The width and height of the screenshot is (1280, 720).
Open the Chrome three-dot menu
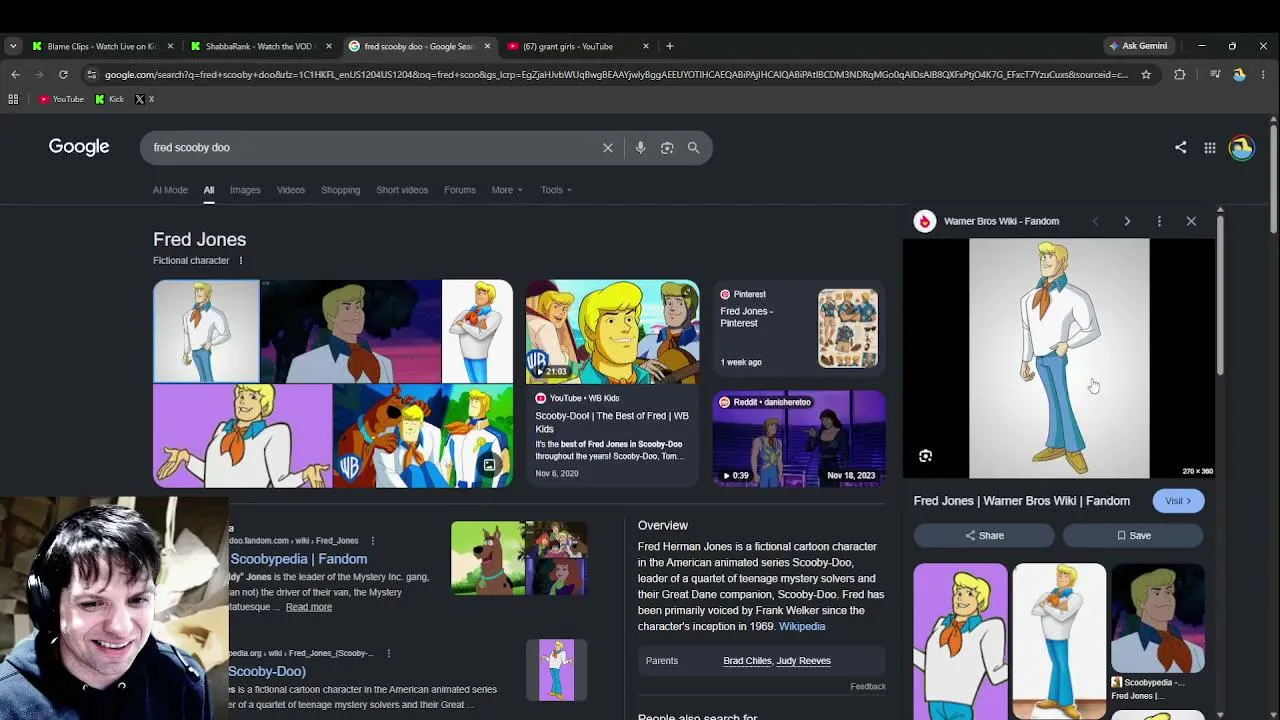(1264, 74)
